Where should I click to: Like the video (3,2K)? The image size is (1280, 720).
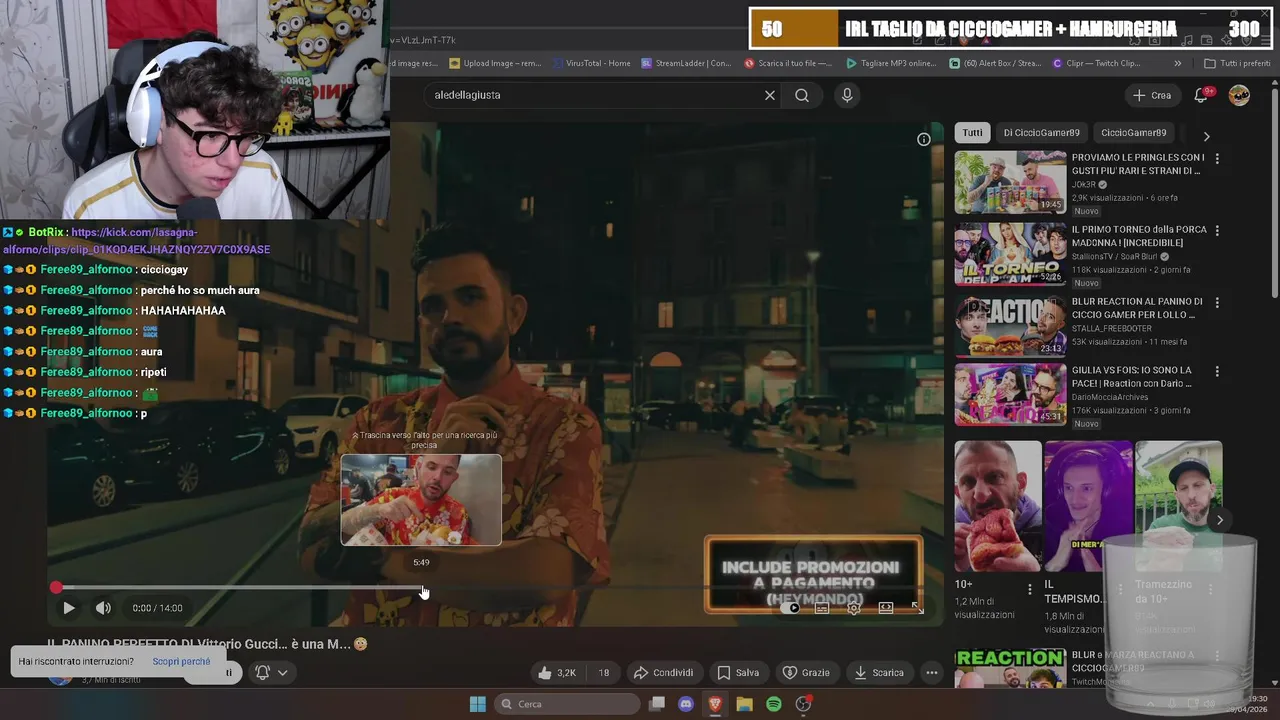557,673
